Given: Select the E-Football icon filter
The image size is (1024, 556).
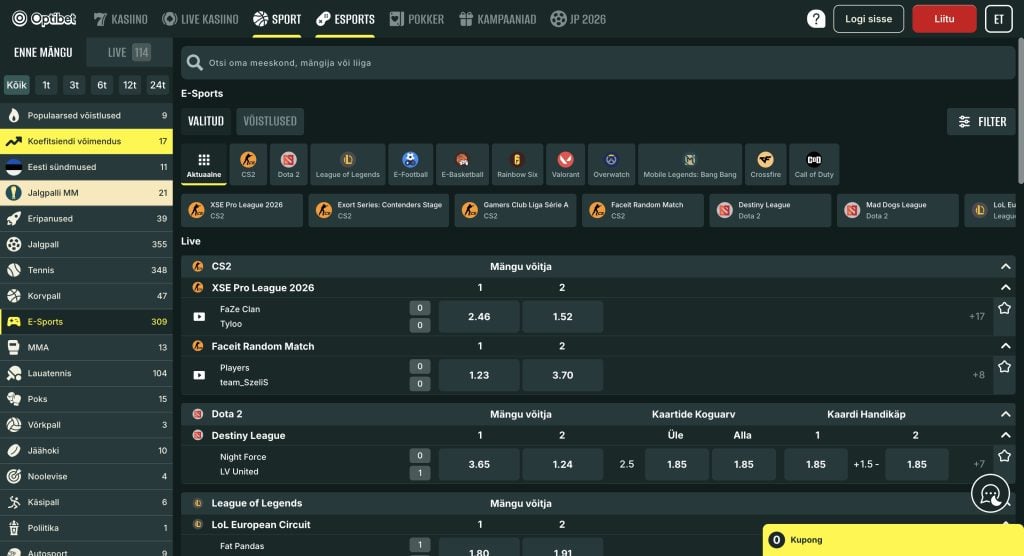Looking at the screenshot, I should (410, 164).
